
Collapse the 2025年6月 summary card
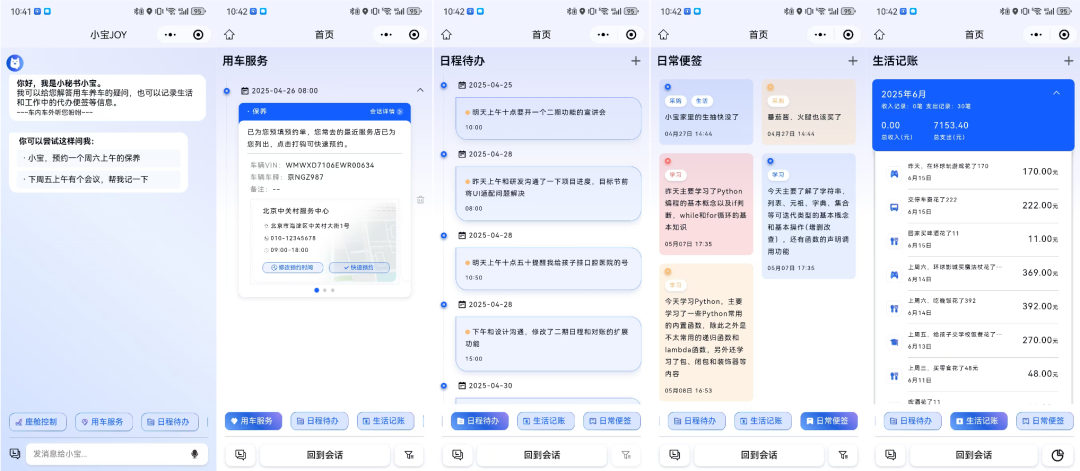1057,93
